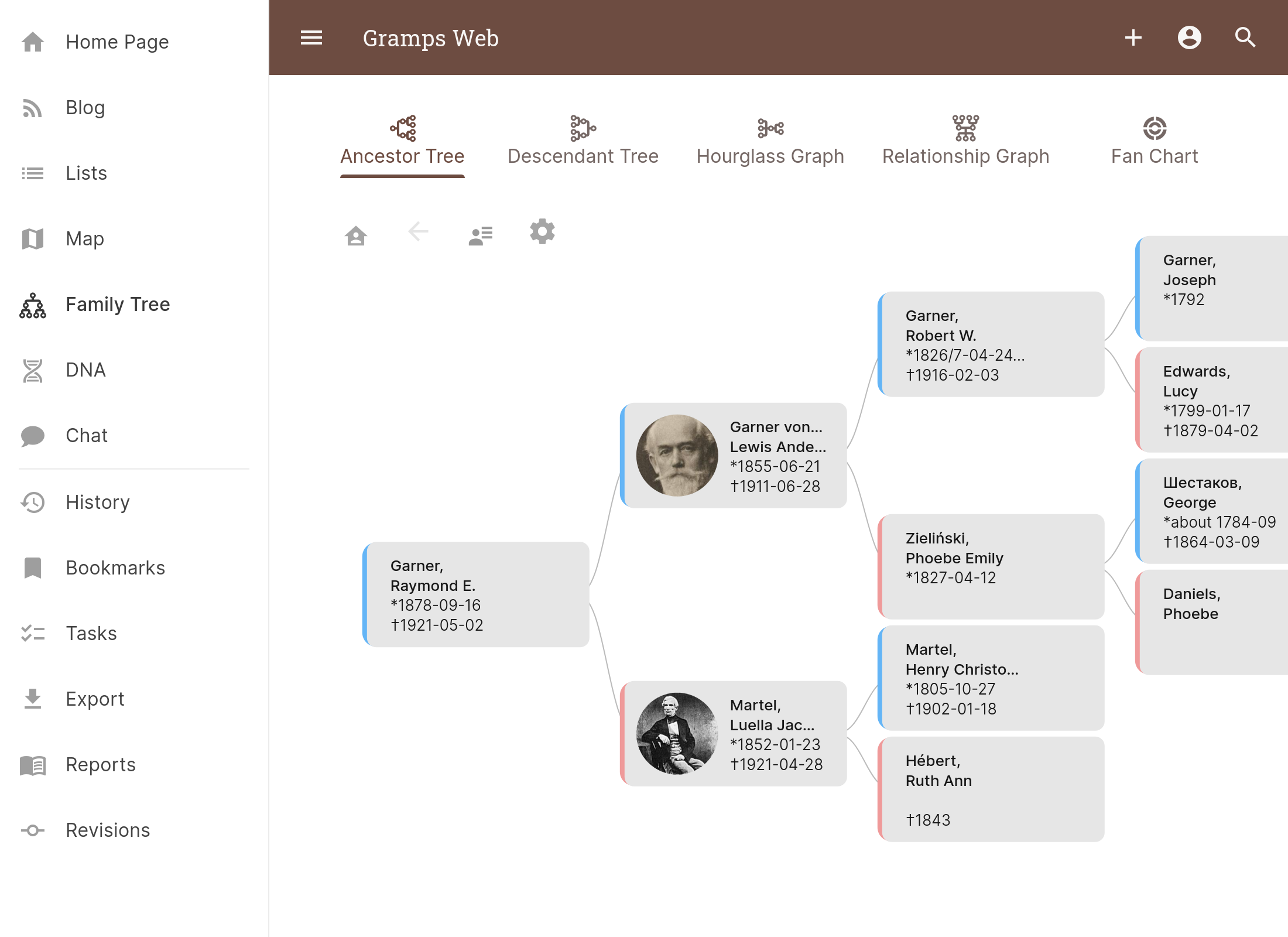The image size is (1288, 937).
Task: Open the Revisions section icon
Action: click(33, 830)
